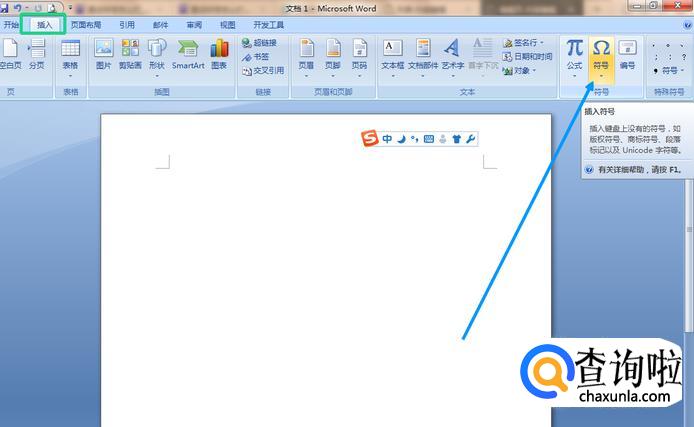
Task: Expand the Text Box (文本框) dropdown arrow
Action: pyautogui.click(x=393, y=76)
